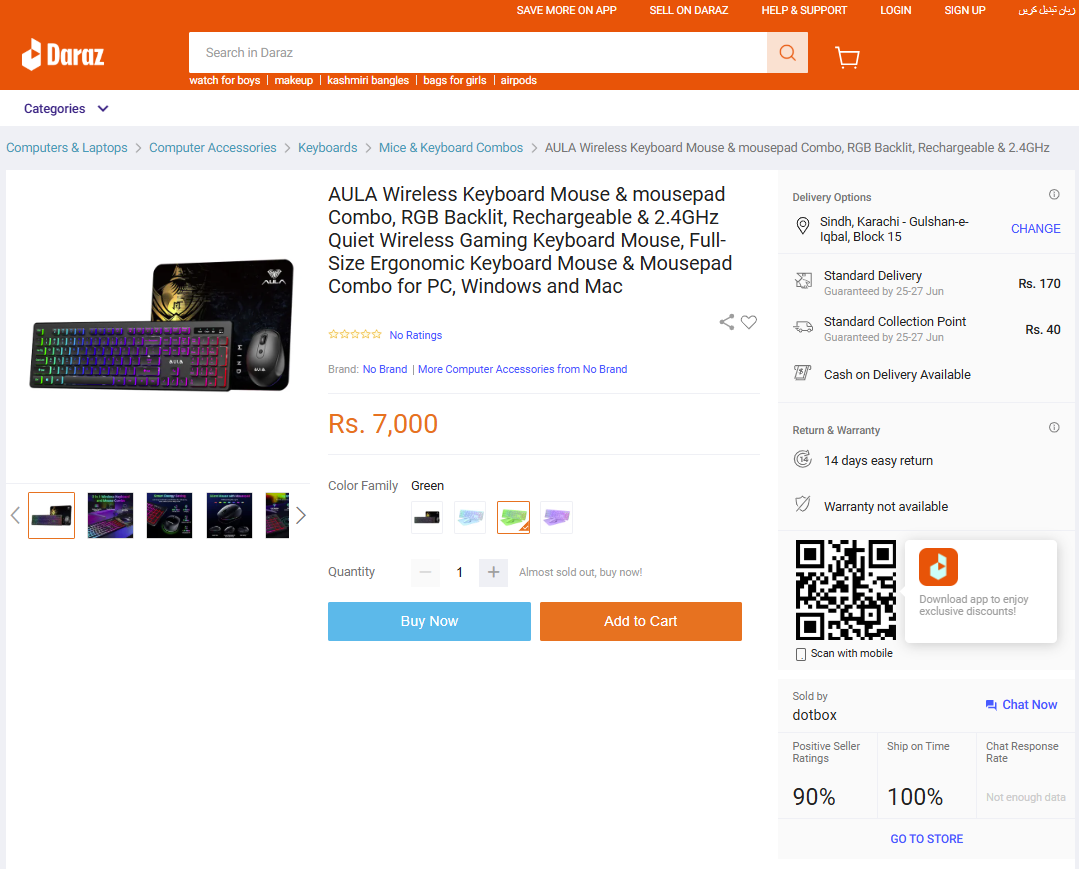Select the black color variant swatch

(x=427, y=517)
